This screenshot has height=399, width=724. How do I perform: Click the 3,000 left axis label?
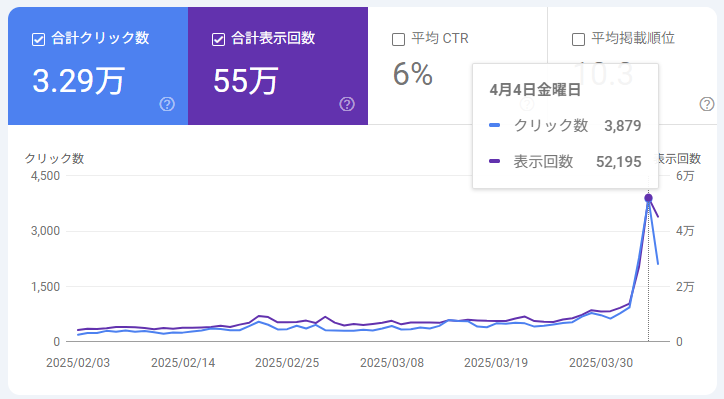(x=45, y=231)
